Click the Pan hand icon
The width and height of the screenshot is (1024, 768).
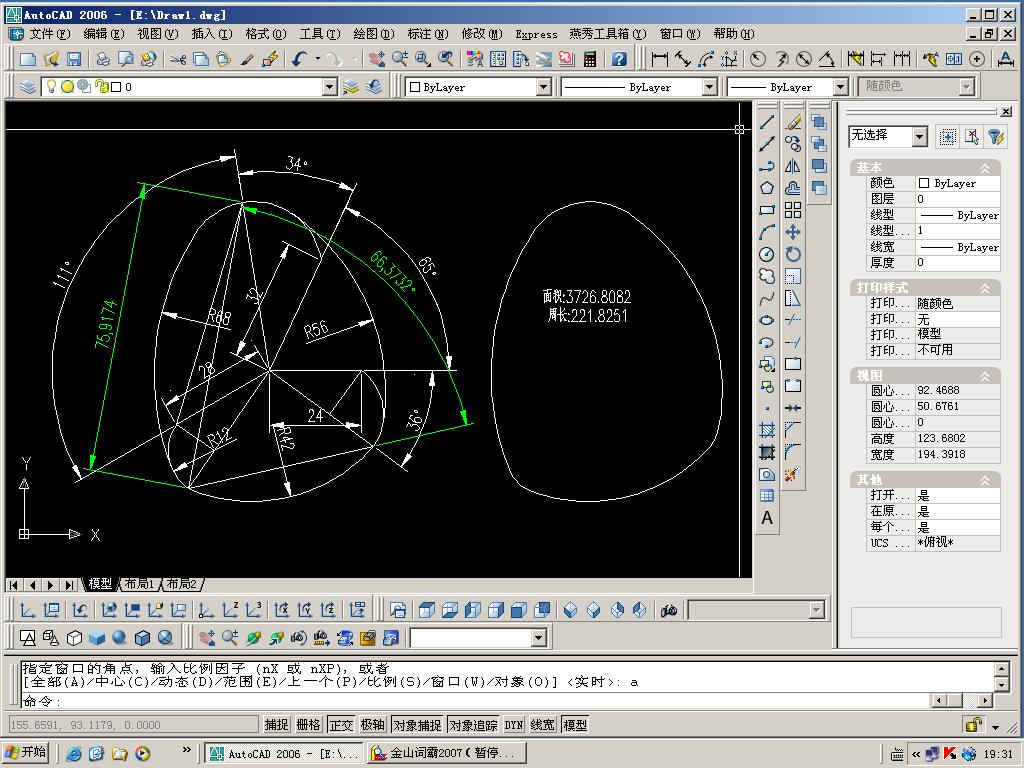click(376, 59)
